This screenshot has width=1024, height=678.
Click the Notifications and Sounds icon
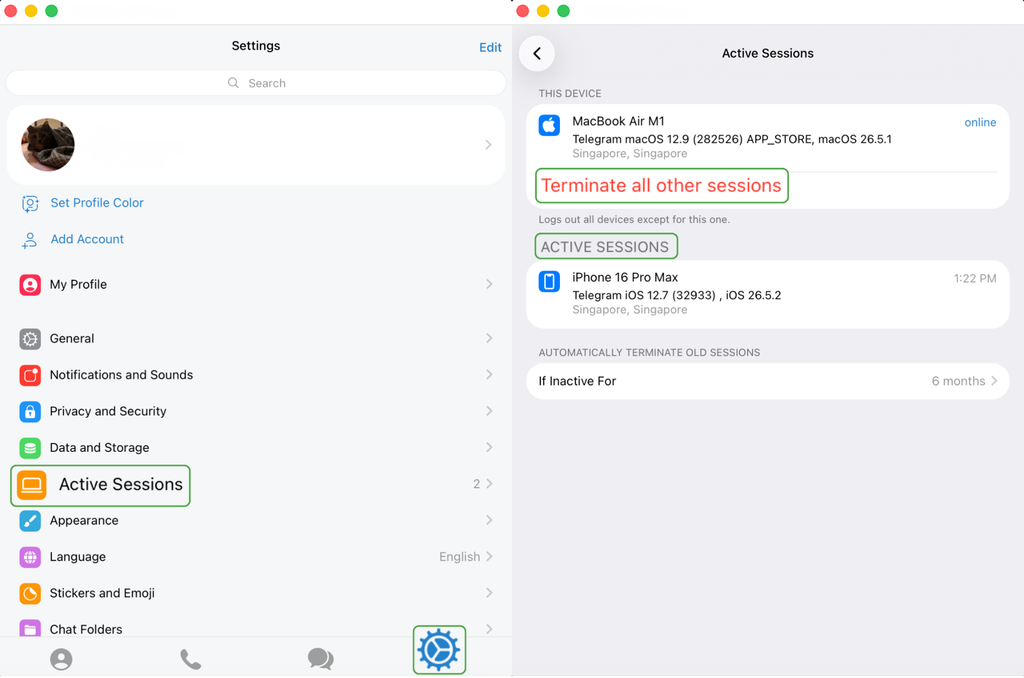click(30, 375)
